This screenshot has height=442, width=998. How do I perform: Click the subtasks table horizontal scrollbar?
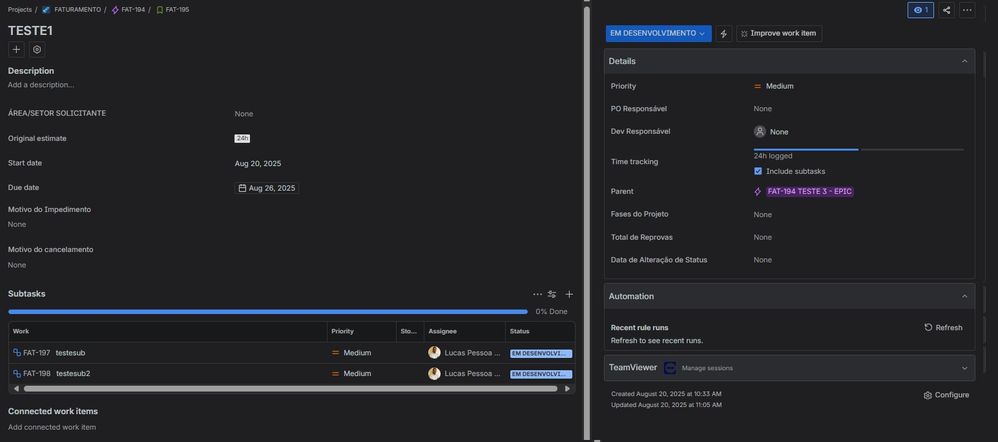point(290,389)
